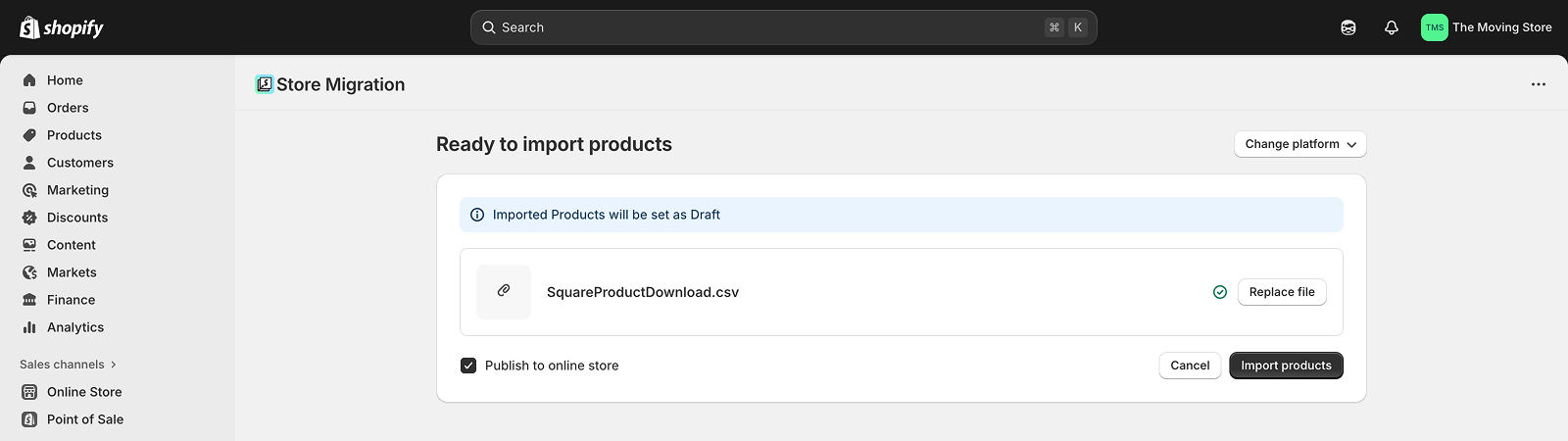Click the Analytics bar chart icon
This screenshot has width=1568, height=441.
point(29,327)
